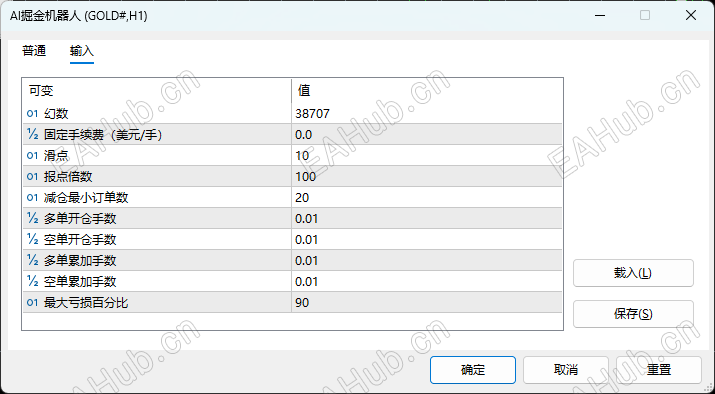Viewport: 715px width, 394px height.
Task: Switch to the 普通 tab
Action: [x=34, y=51]
